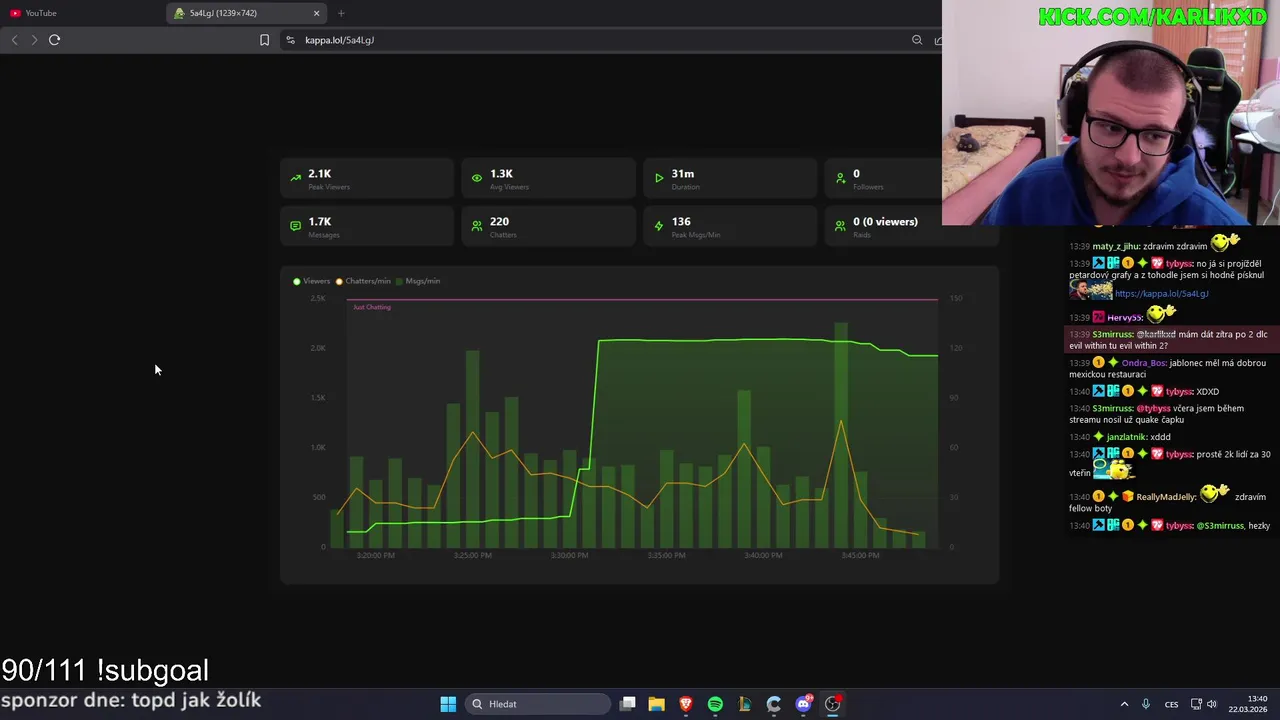The width and height of the screenshot is (1280, 720).
Task: Open the blue C app in taskbar
Action: (x=774, y=704)
